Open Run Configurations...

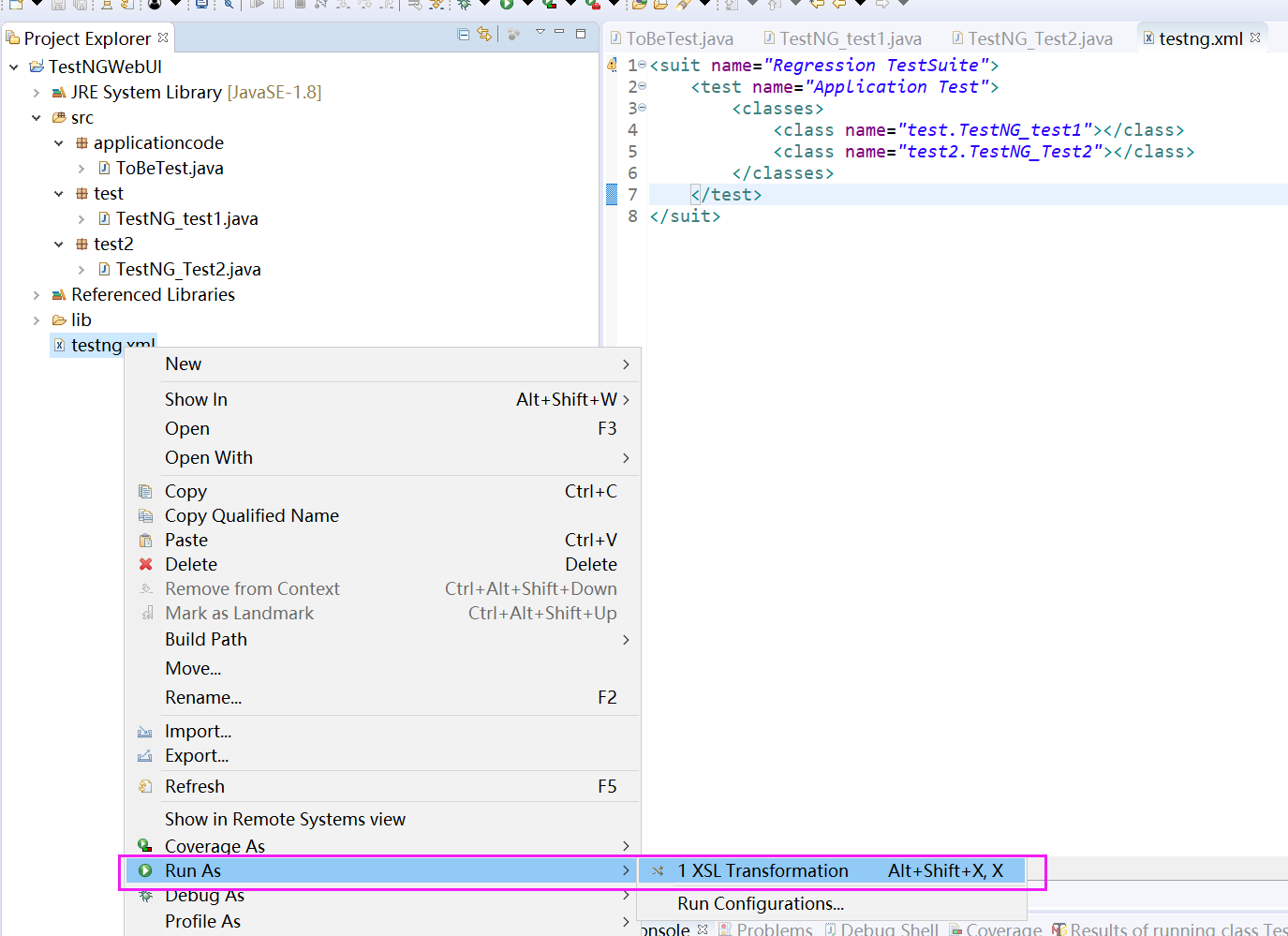832,904
